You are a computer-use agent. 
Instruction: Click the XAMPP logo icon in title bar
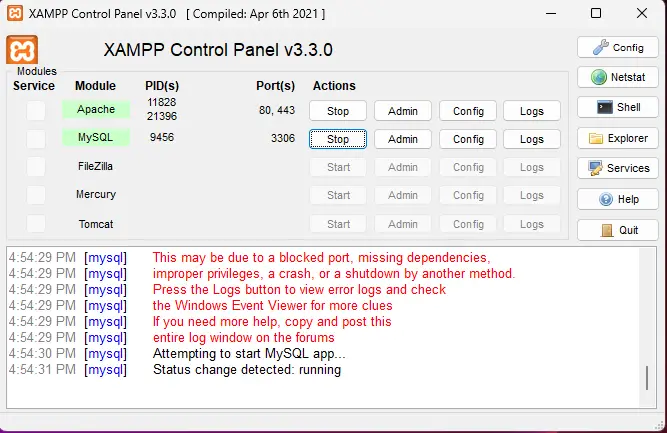point(15,13)
